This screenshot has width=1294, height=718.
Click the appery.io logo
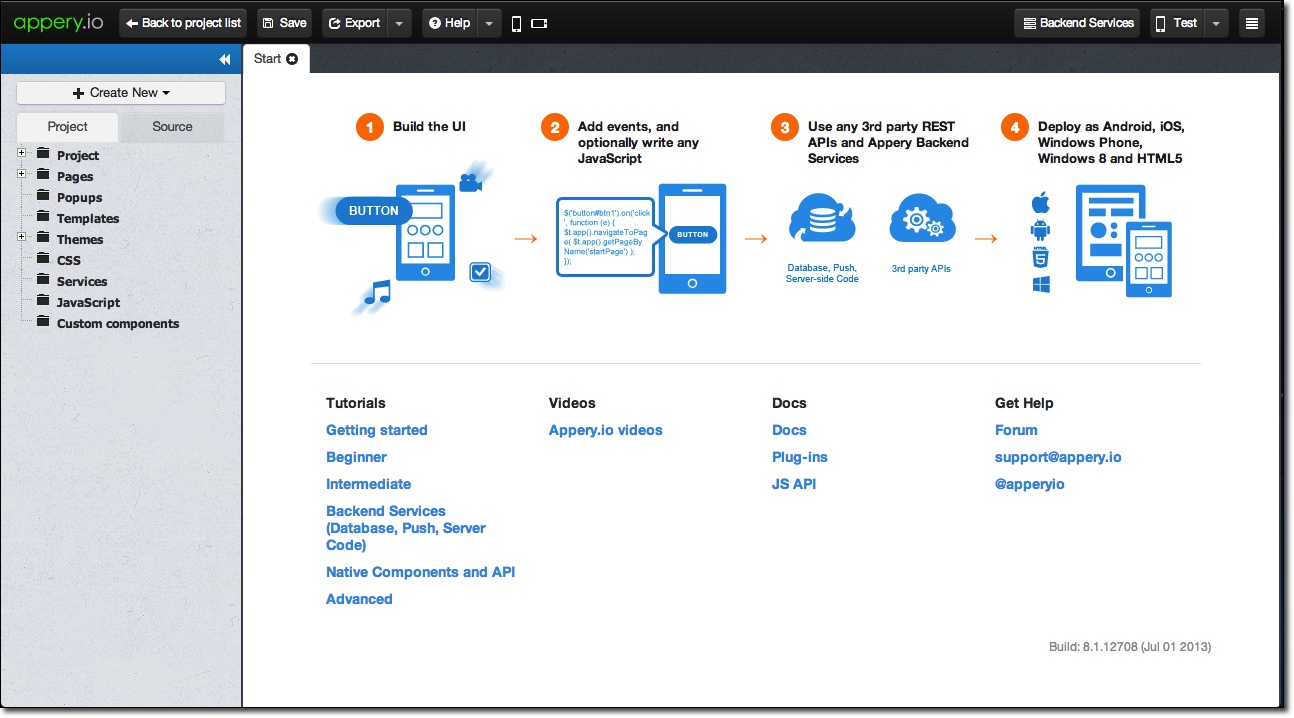pos(58,22)
